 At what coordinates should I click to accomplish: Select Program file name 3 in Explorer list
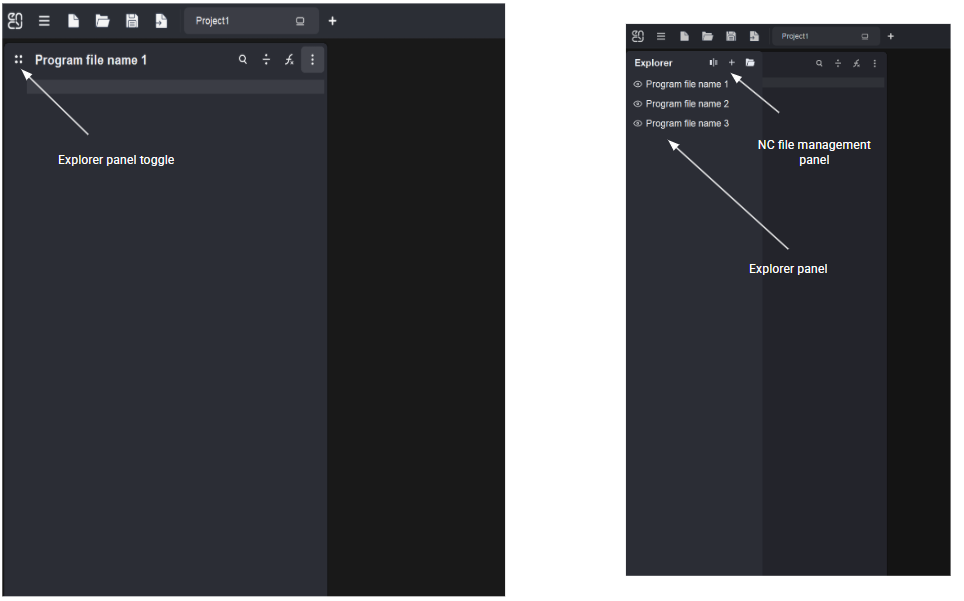click(x=687, y=124)
